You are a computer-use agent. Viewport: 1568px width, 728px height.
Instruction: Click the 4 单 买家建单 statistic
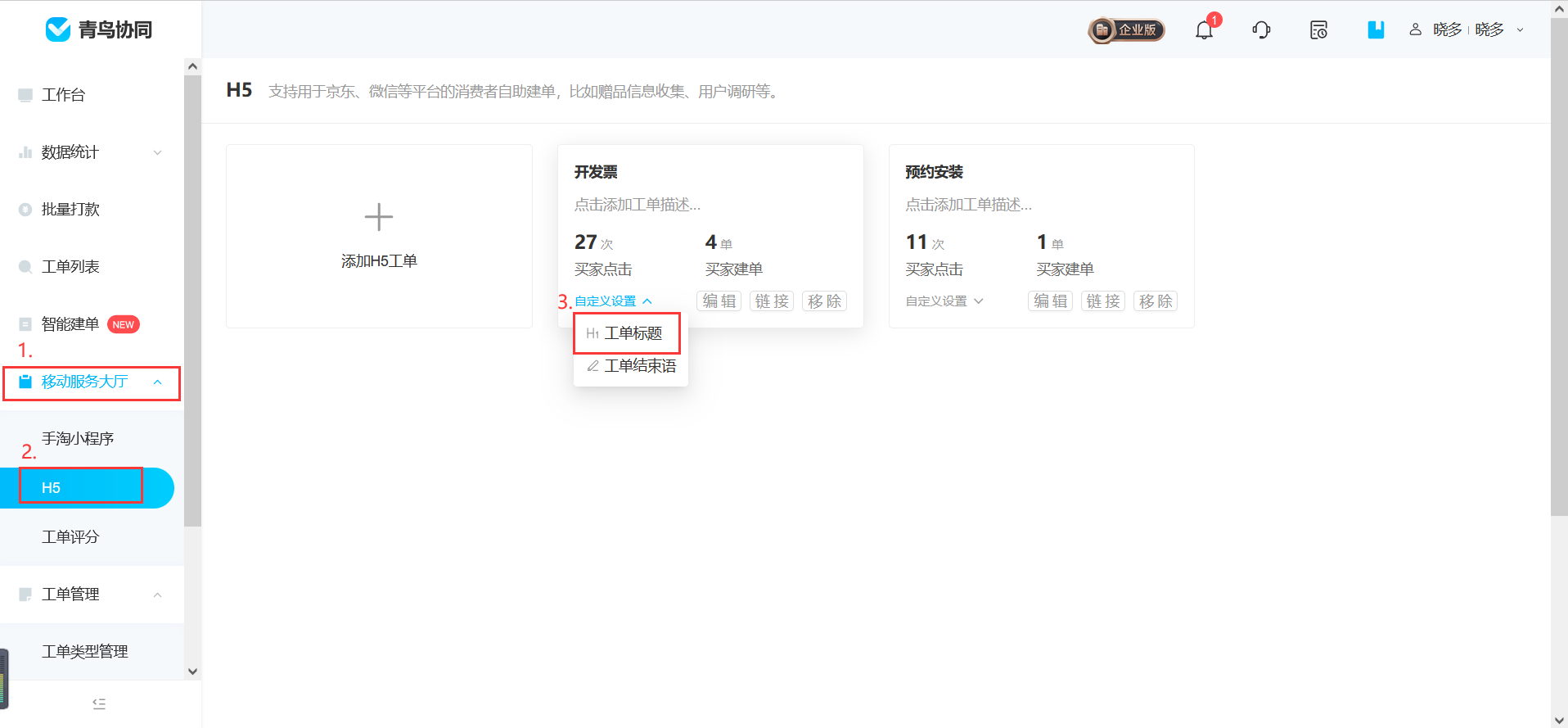734,255
